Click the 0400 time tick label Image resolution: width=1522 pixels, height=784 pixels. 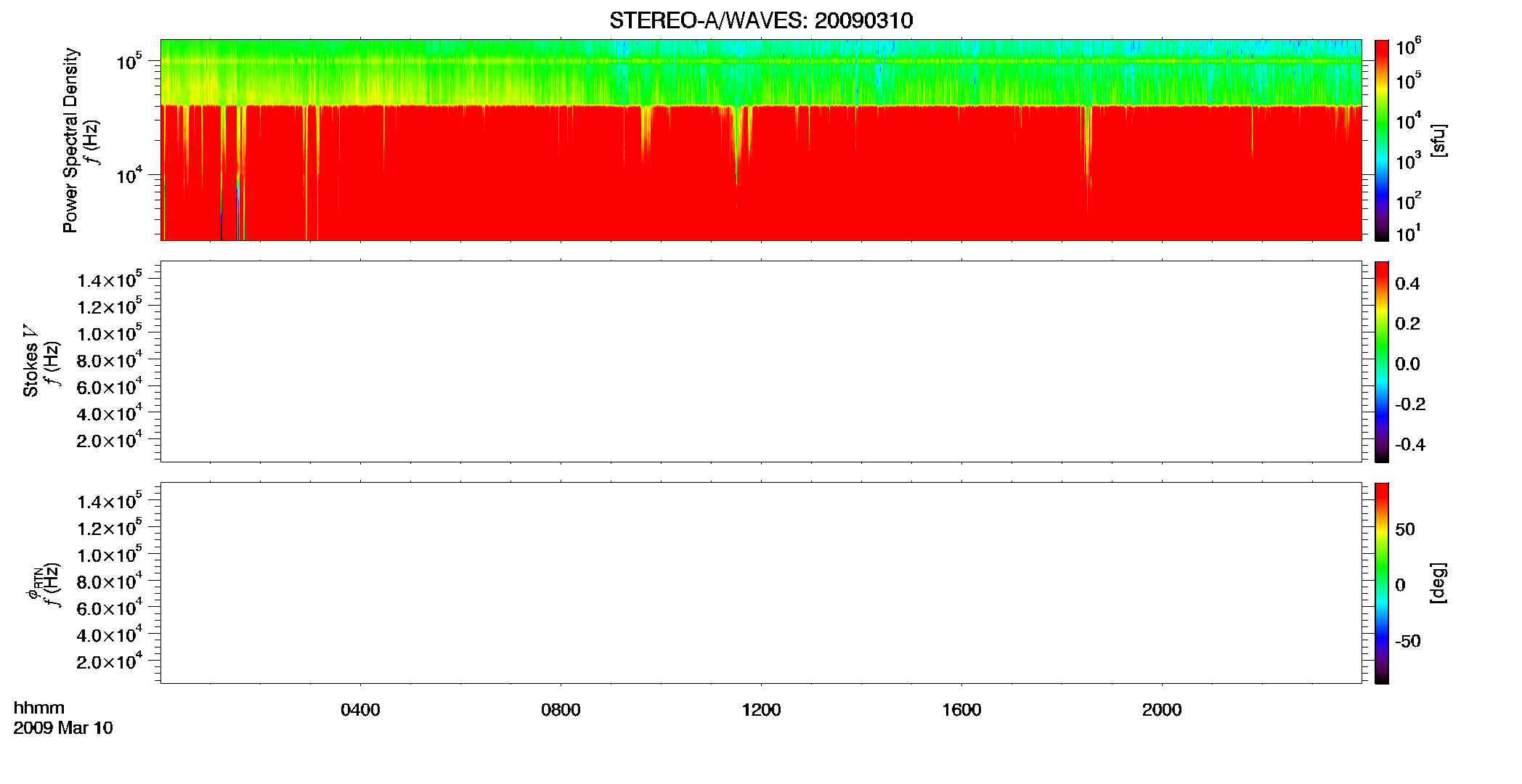[x=360, y=710]
